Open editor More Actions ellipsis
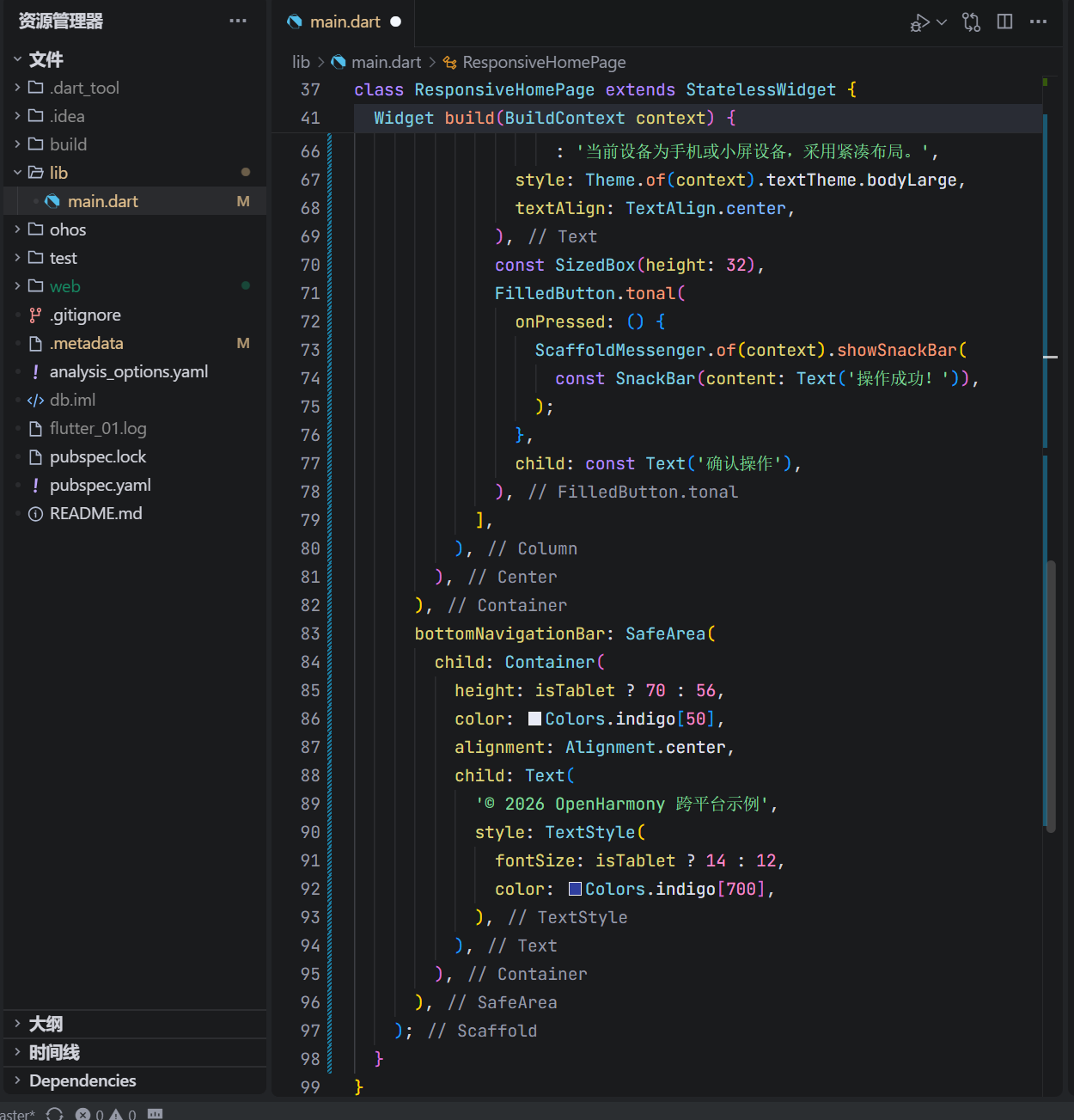This screenshot has height=1120, width=1074. [x=1038, y=21]
